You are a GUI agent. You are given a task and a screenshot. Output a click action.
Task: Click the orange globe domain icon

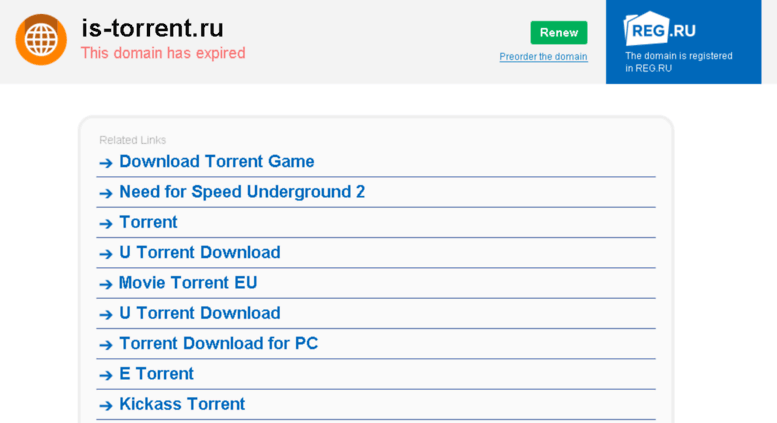pyautogui.click(x=41, y=40)
